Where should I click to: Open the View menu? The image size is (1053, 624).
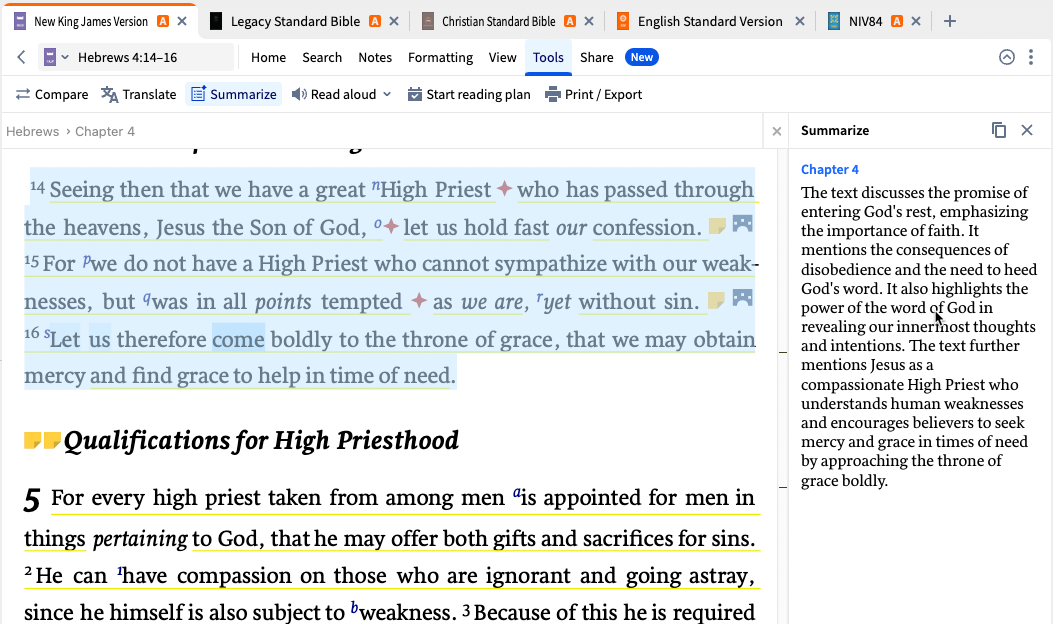tap(502, 57)
